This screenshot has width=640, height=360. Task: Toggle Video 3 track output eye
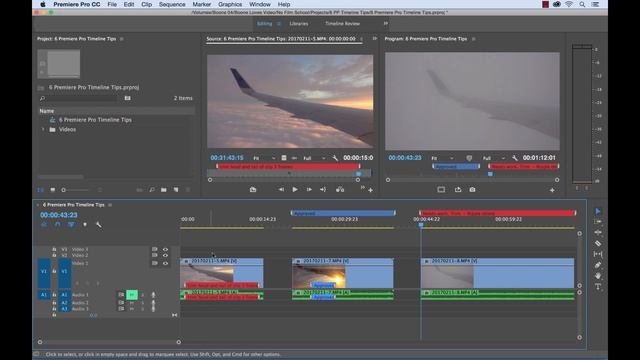[x=165, y=249]
